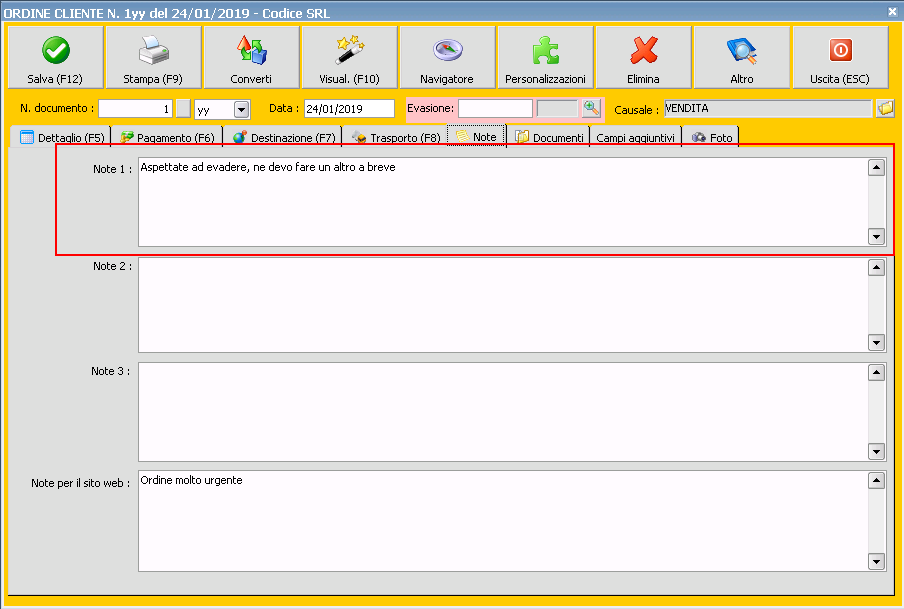Click the Causale field showing VENDITA
The image size is (904, 609).
[768, 108]
